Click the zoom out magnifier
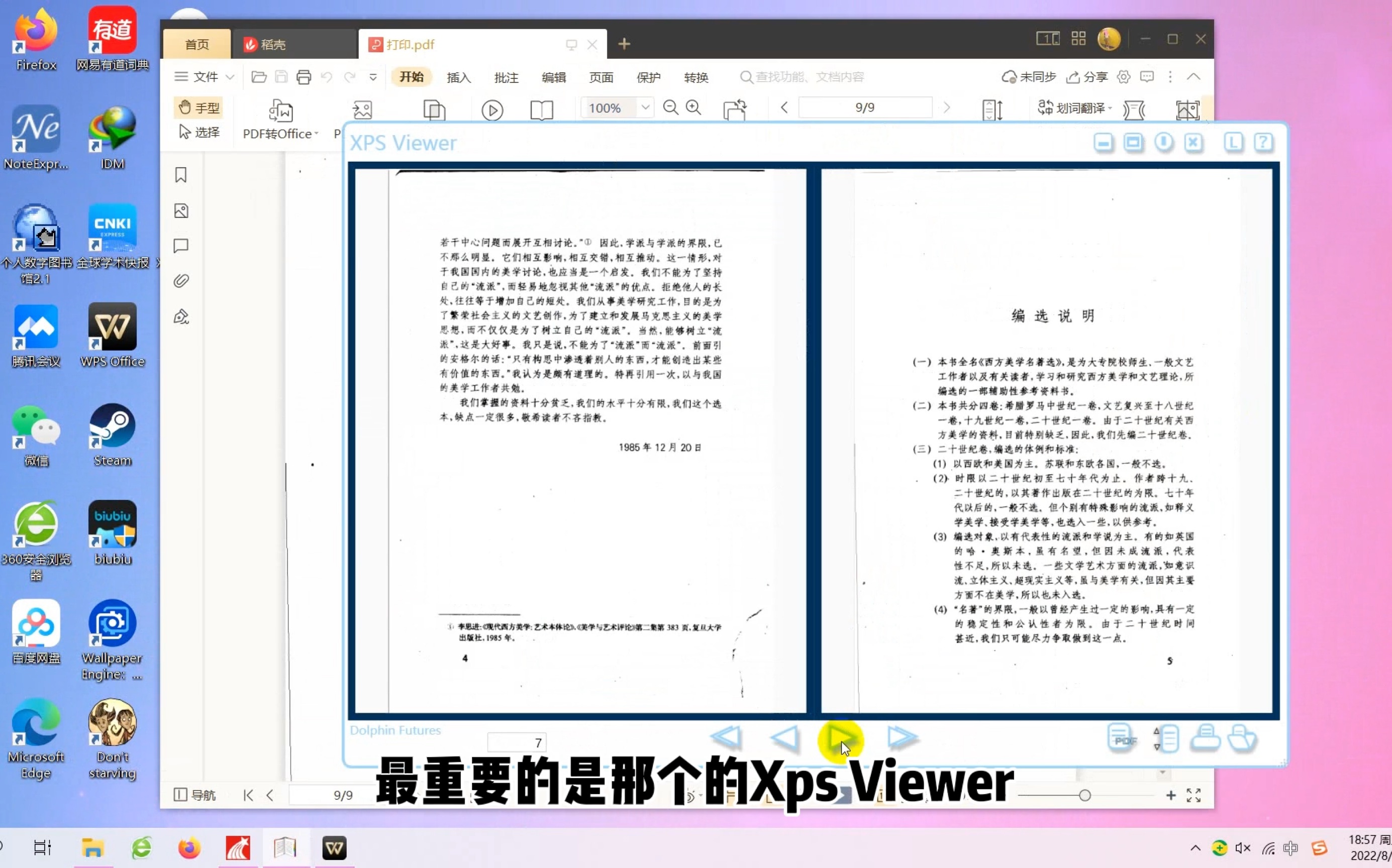The height and width of the screenshot is (868, 1392). [670, 107]
